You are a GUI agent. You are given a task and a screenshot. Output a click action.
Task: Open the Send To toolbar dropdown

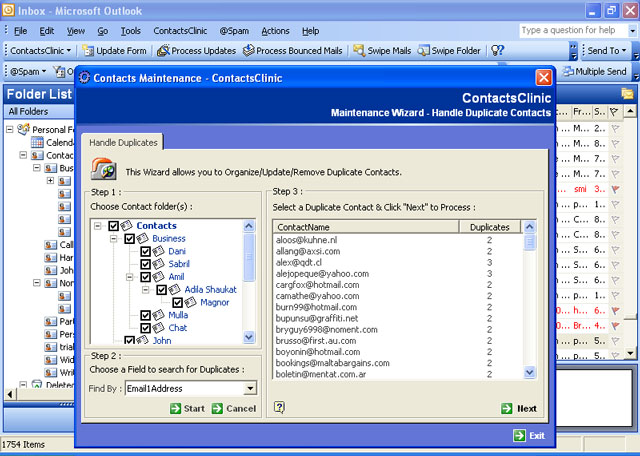624,51
